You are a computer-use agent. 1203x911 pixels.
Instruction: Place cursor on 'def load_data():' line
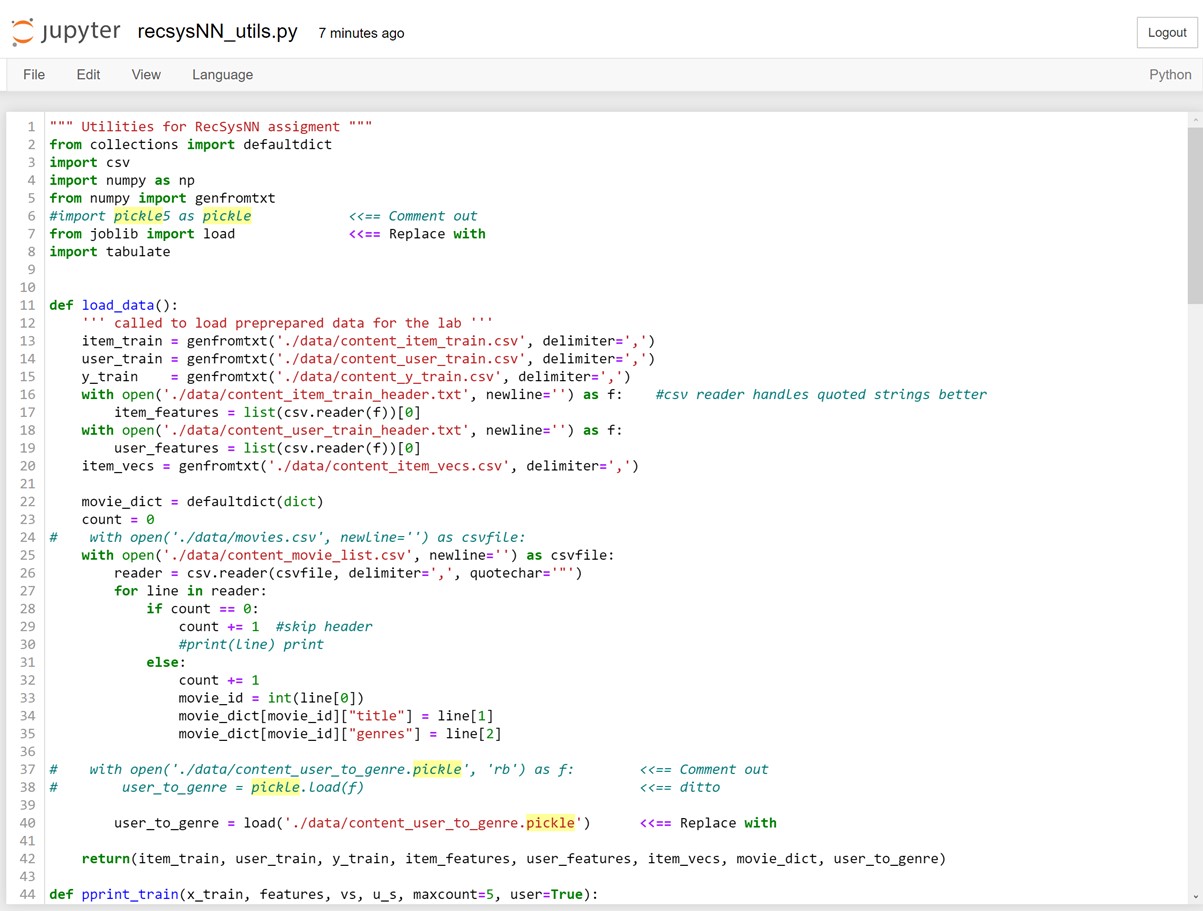click(113, 305)
